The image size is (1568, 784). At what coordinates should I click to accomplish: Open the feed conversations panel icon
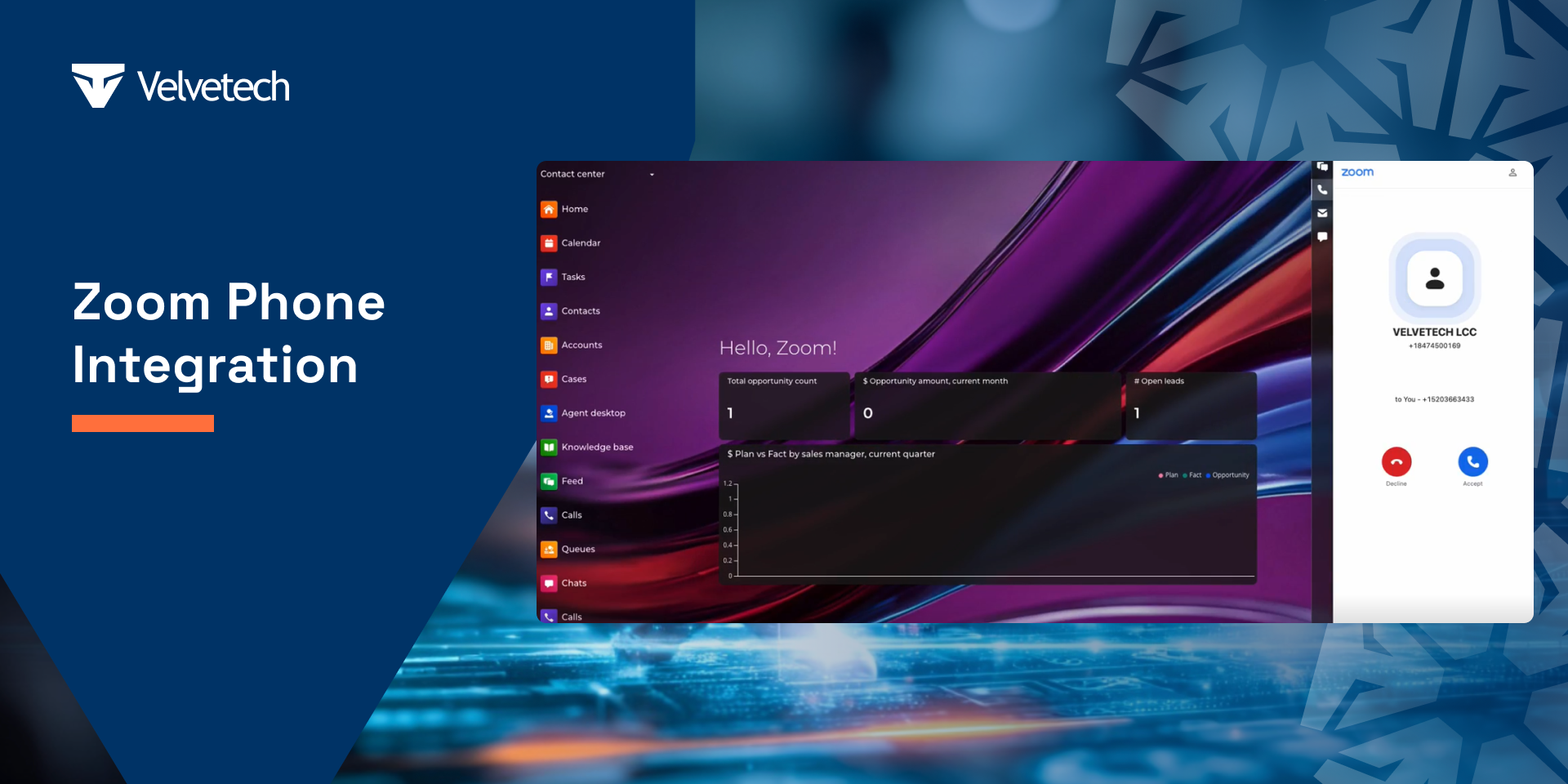[x=1322, y=167]
